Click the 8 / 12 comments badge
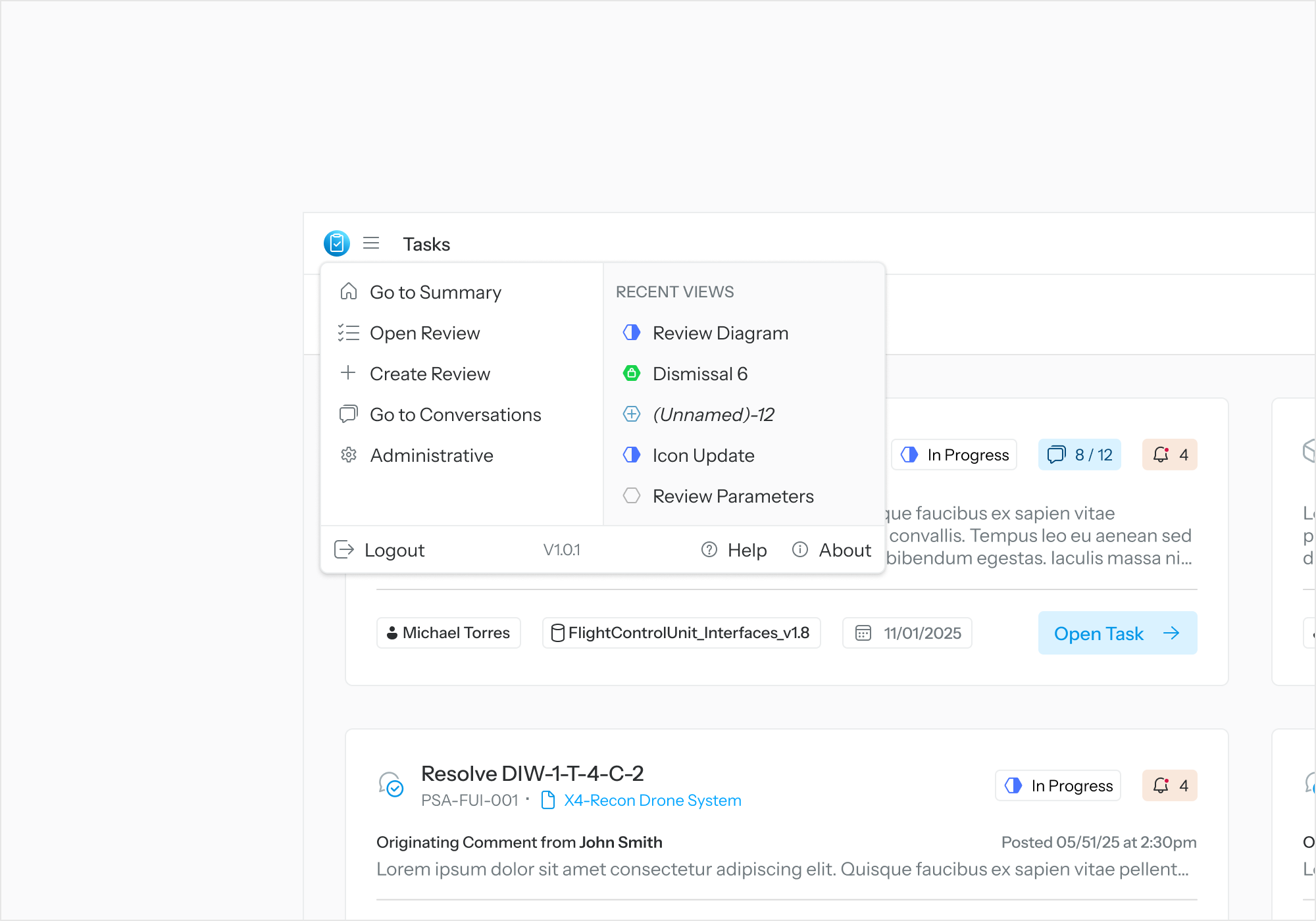The image size is (1316, 921). coord(1080,455)
